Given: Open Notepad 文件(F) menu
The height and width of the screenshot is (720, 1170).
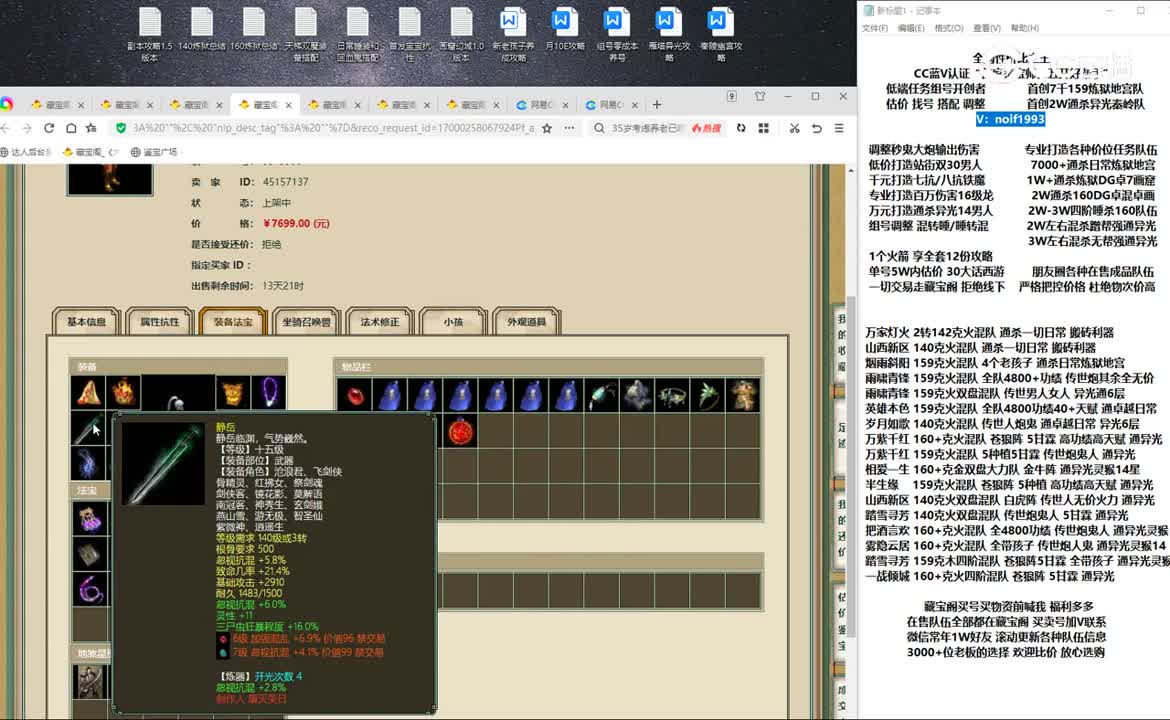Looking at the screenshot, I should coord(875,28).
